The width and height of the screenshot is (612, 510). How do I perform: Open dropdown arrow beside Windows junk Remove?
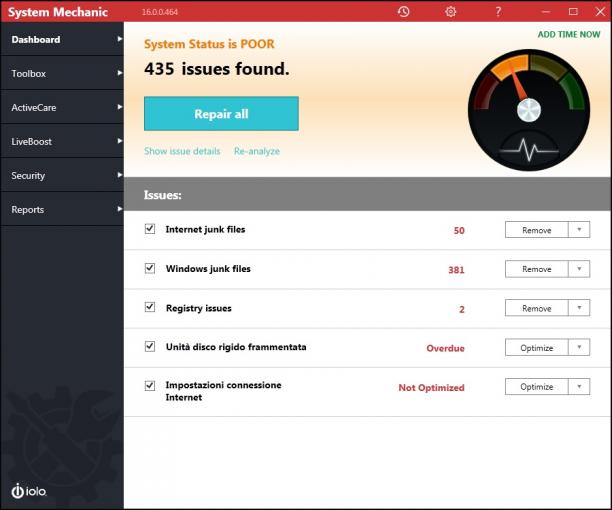point(579,269)
